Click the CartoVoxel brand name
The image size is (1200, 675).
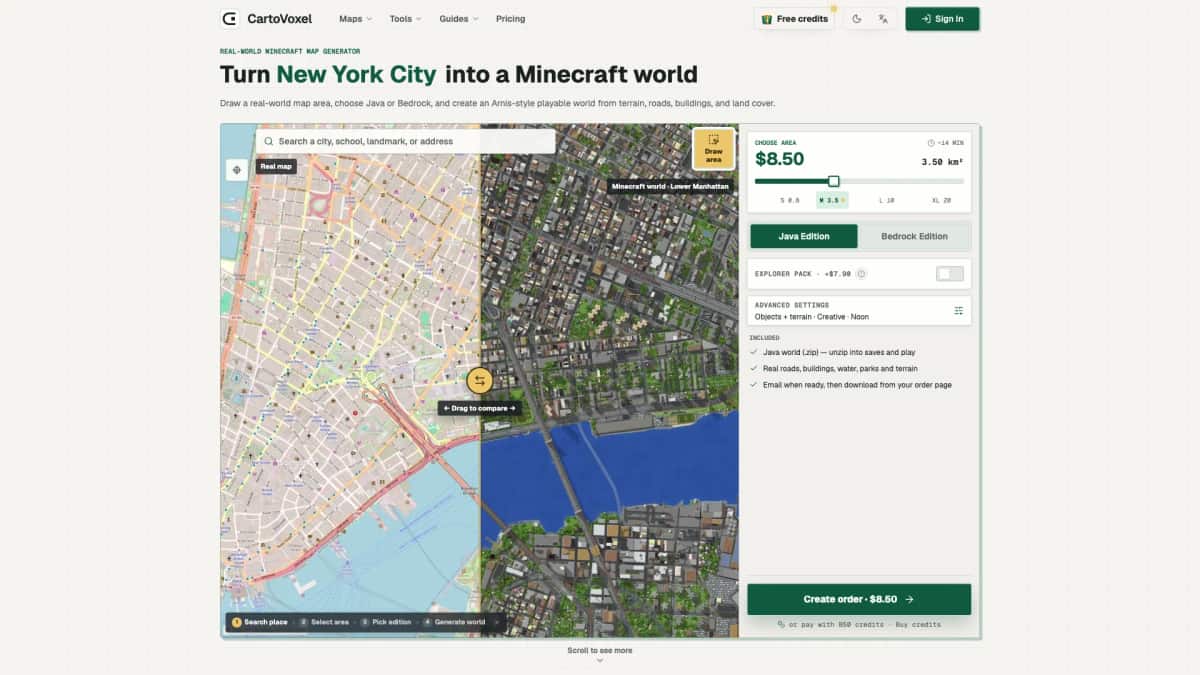pos(279,19)
